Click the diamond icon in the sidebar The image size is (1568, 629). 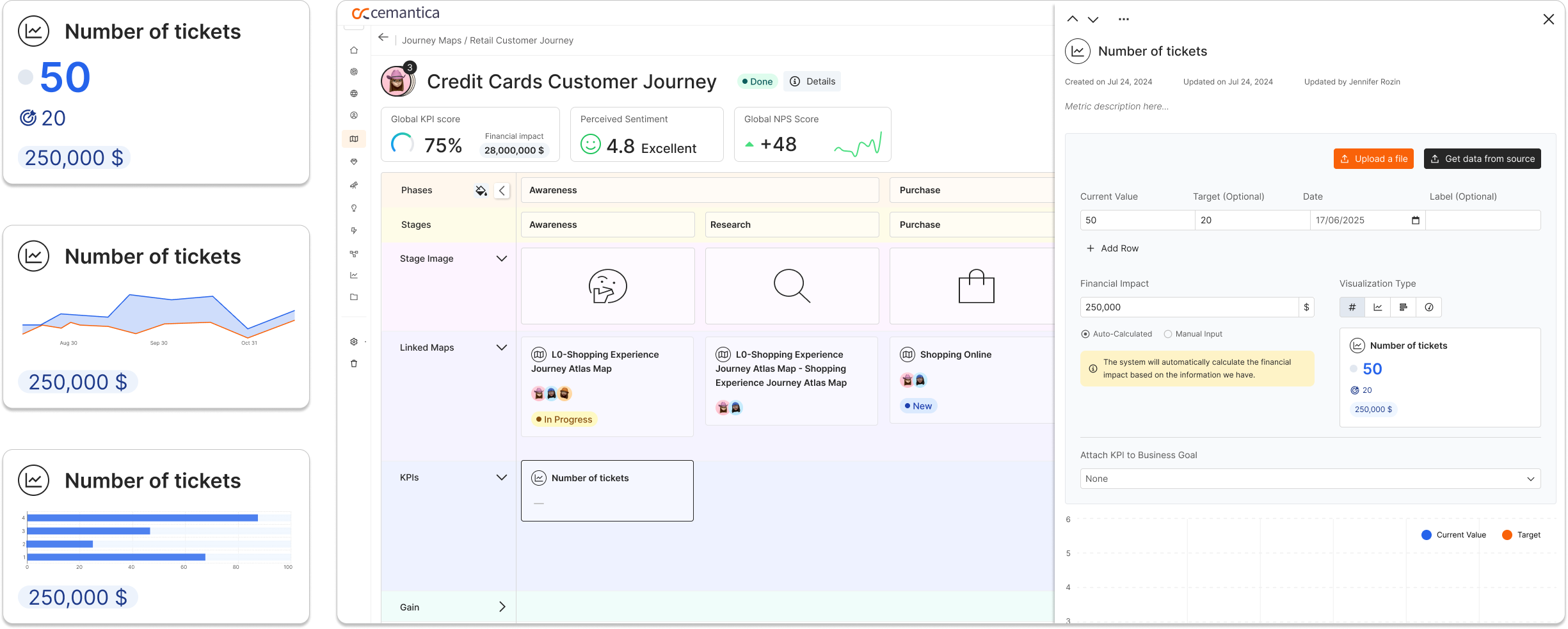pos(354,162)
